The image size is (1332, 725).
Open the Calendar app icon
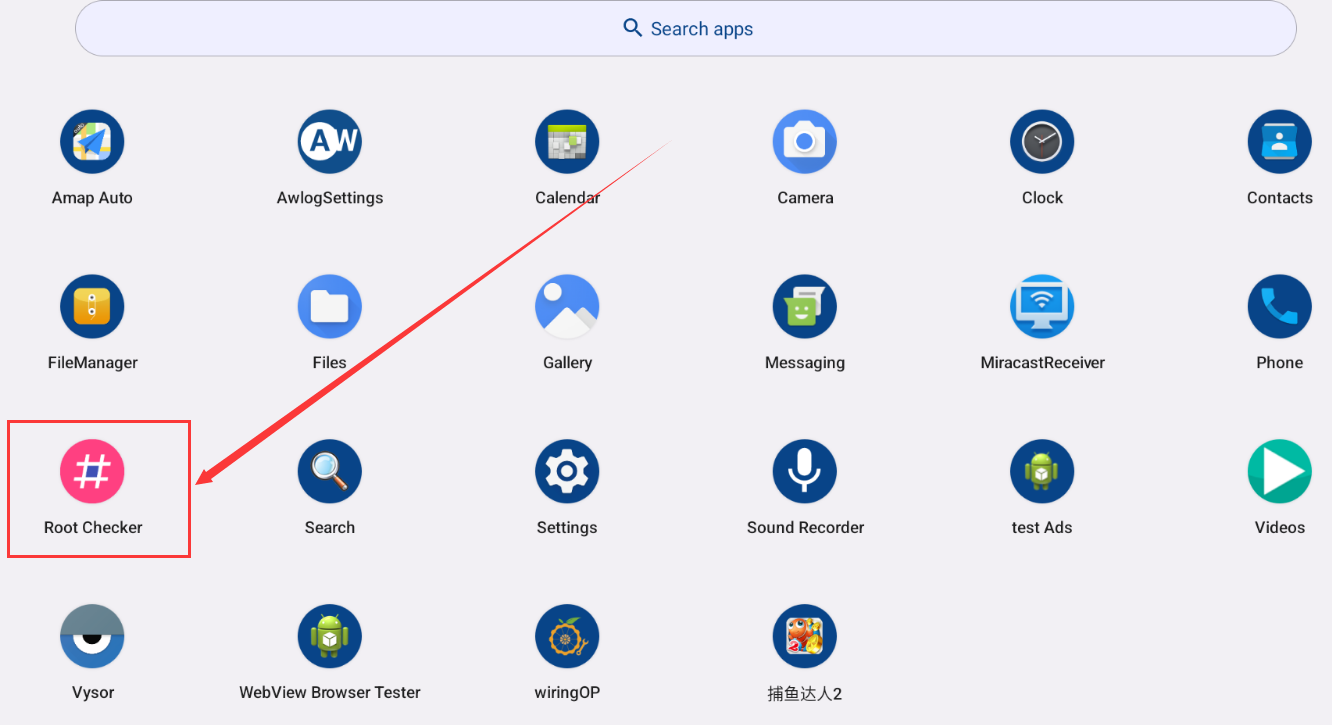pos(567,142)
